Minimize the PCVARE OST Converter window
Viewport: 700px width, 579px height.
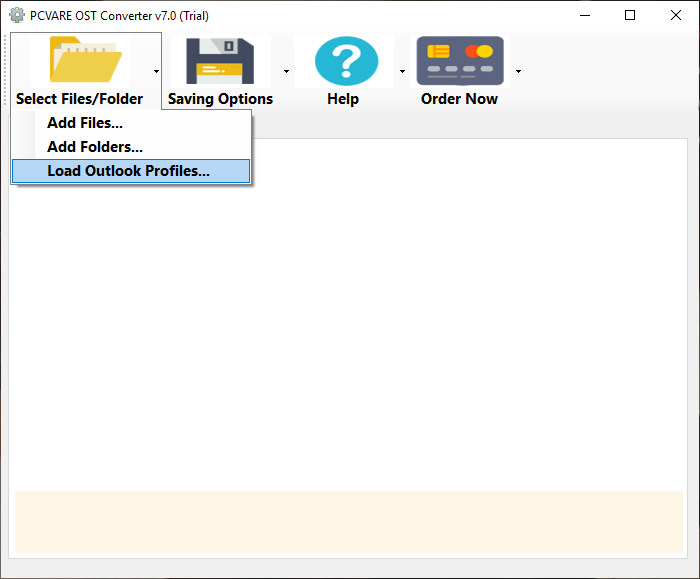(x=585, y=15)
